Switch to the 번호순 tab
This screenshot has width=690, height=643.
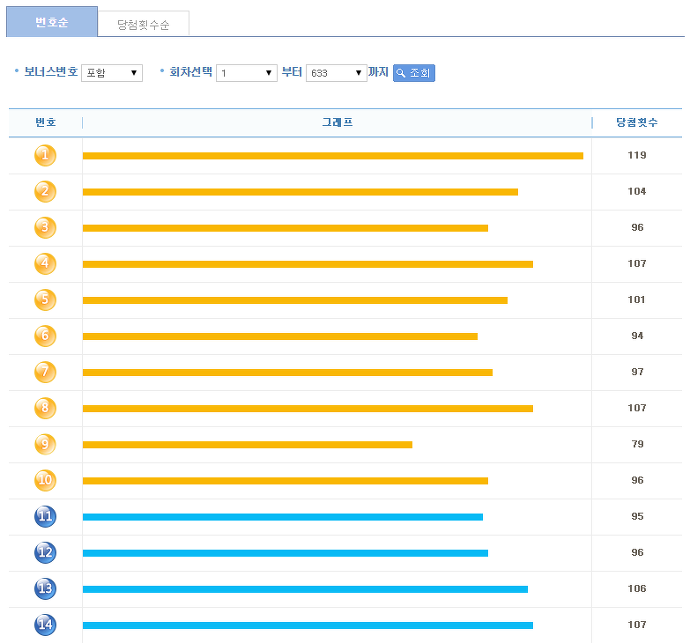52,22
